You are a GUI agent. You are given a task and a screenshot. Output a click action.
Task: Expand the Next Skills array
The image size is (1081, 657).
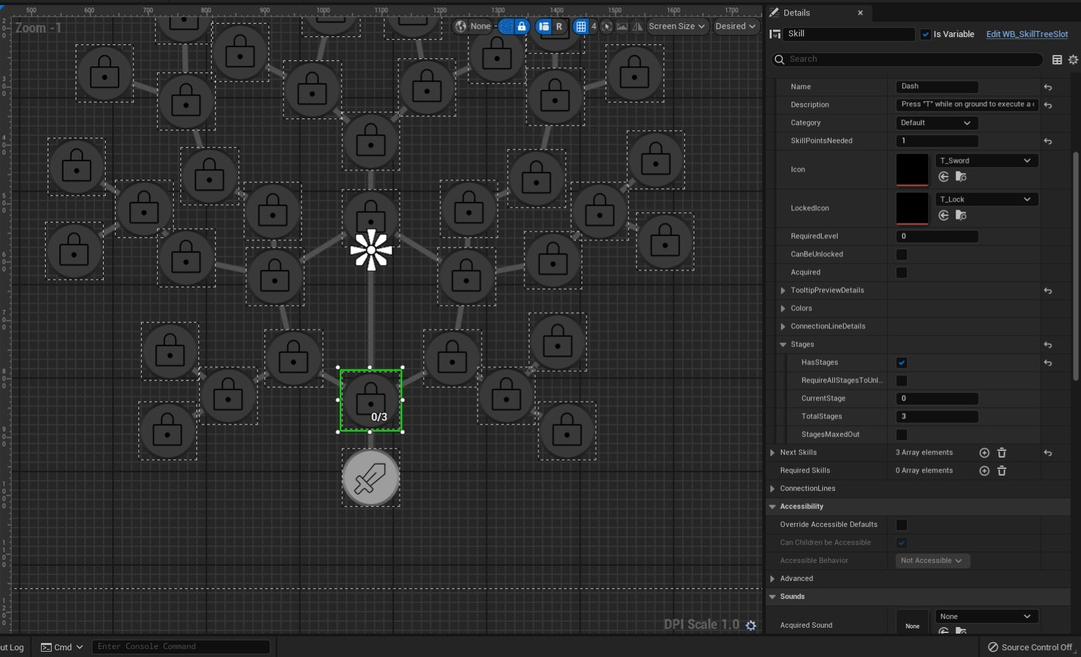(772, 453)
